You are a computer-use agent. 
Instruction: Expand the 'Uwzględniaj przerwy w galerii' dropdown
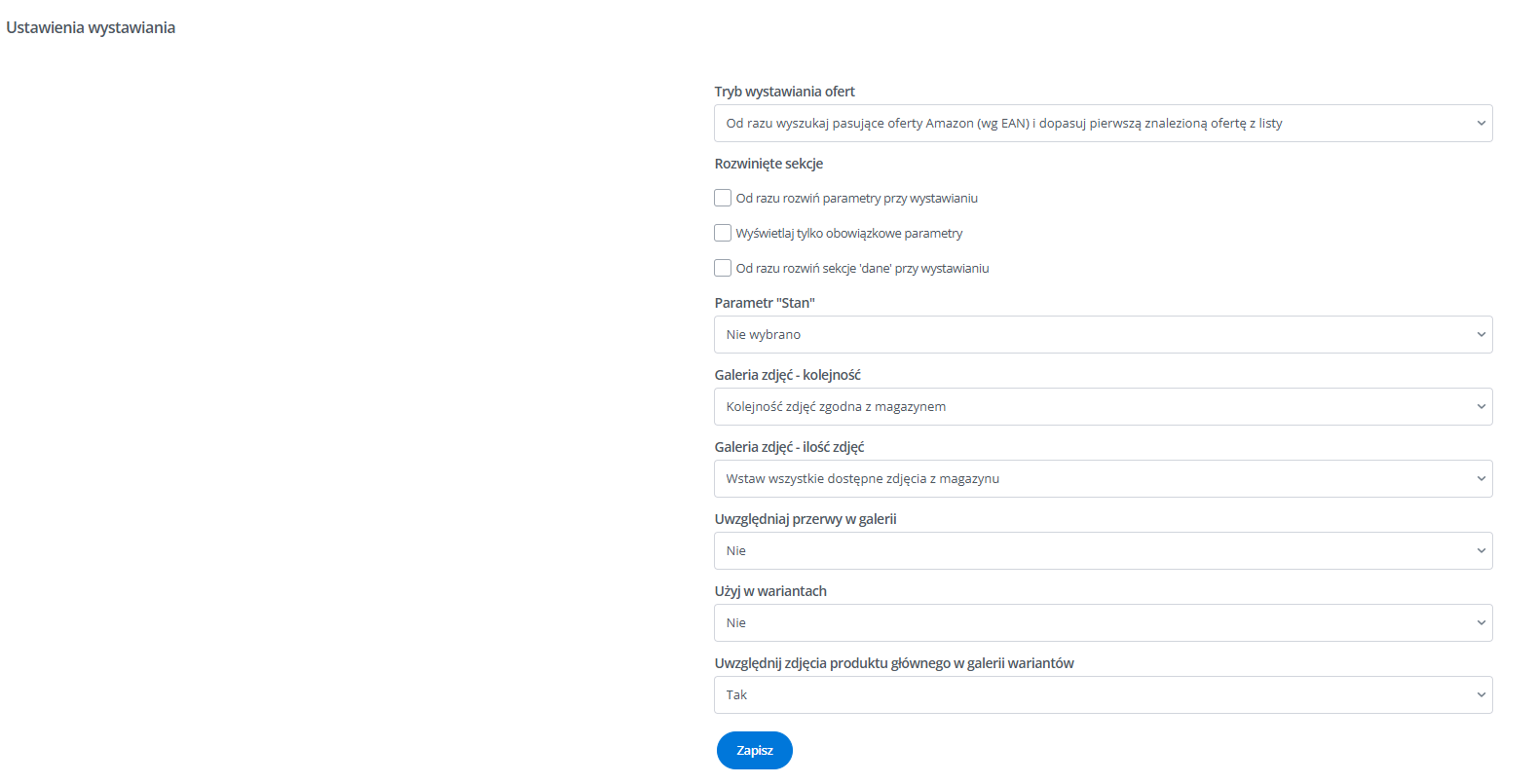(1103, 551)
